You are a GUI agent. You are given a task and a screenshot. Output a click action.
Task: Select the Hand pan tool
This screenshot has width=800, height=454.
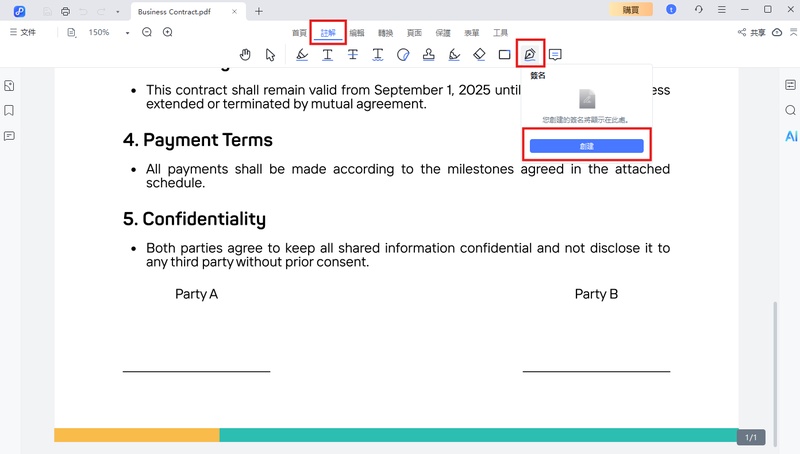pyautogui.click(x=245, y=54)
